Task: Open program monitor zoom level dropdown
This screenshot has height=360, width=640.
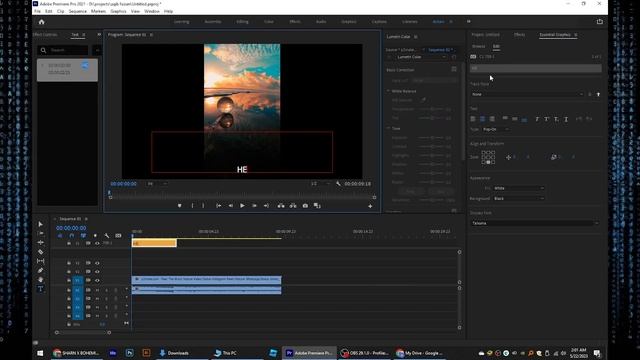Action: pyautogui.click(x=156, y=184)
